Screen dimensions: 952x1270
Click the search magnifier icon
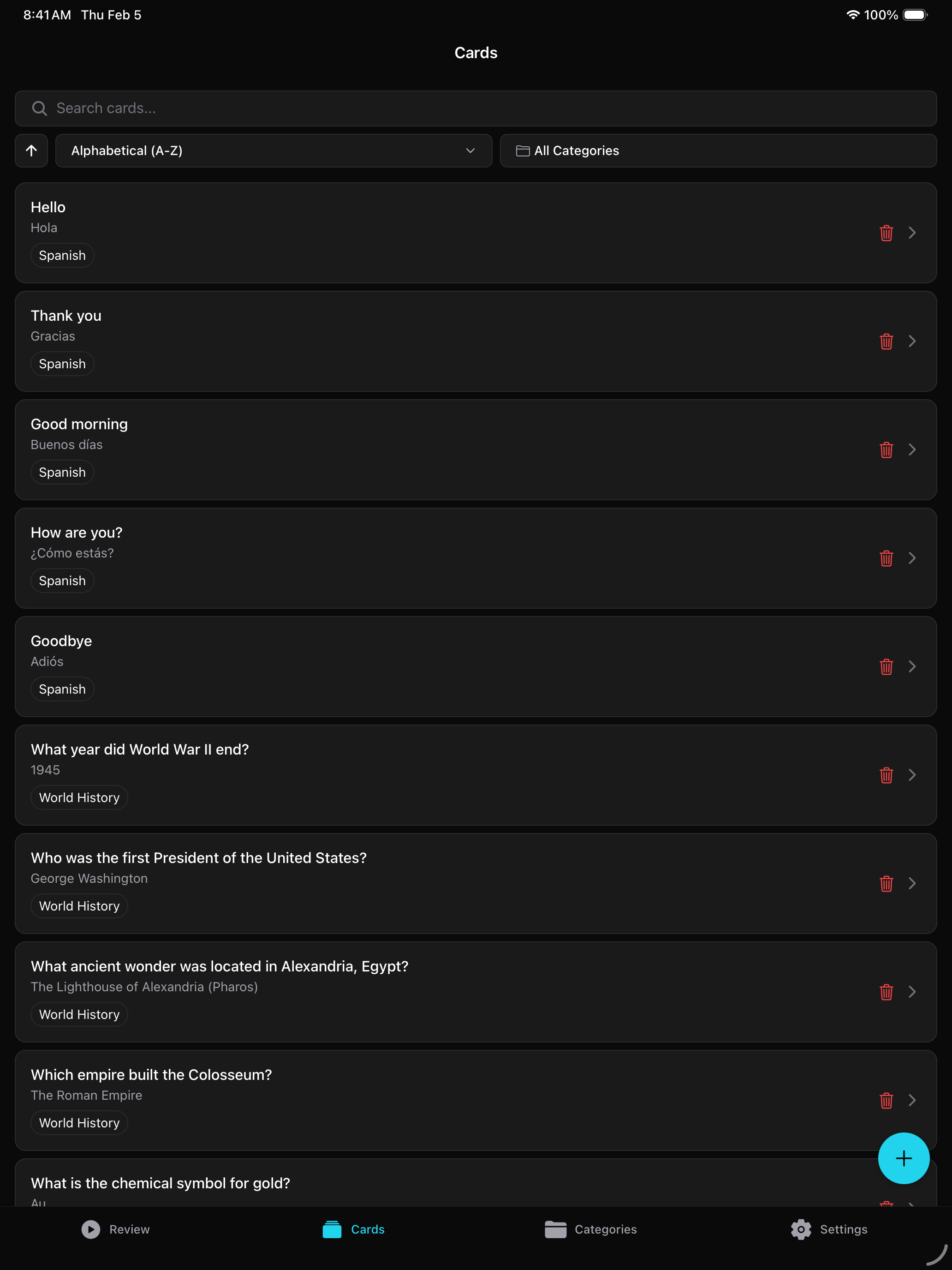point(39,108)
